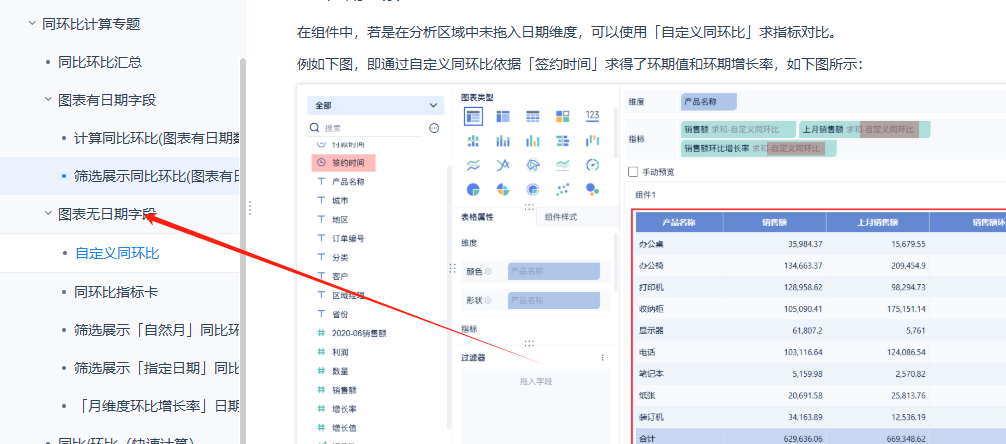Collapse the 图表有日期字段 tree node

click(47, 99)
